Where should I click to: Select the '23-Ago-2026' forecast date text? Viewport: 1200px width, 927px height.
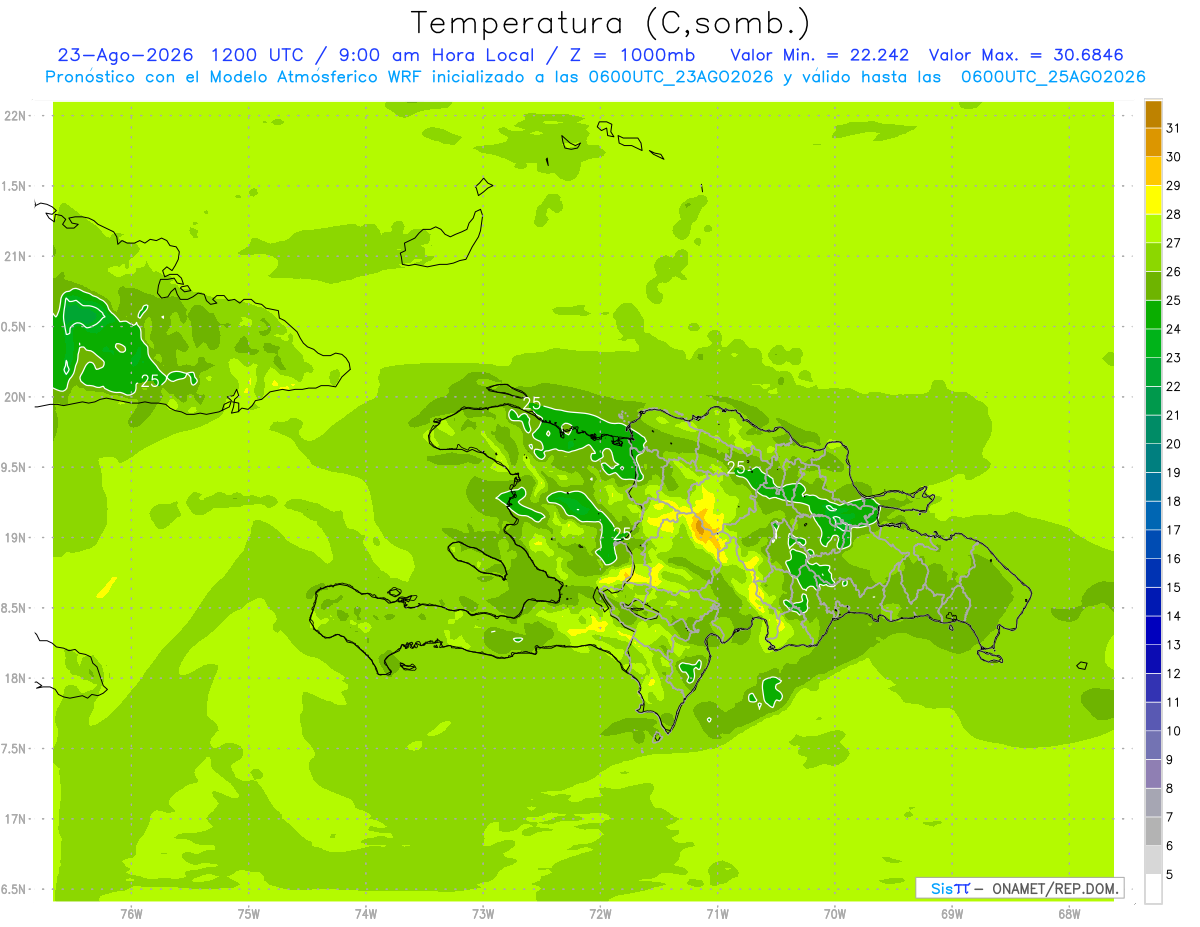[x=126, y=55]
